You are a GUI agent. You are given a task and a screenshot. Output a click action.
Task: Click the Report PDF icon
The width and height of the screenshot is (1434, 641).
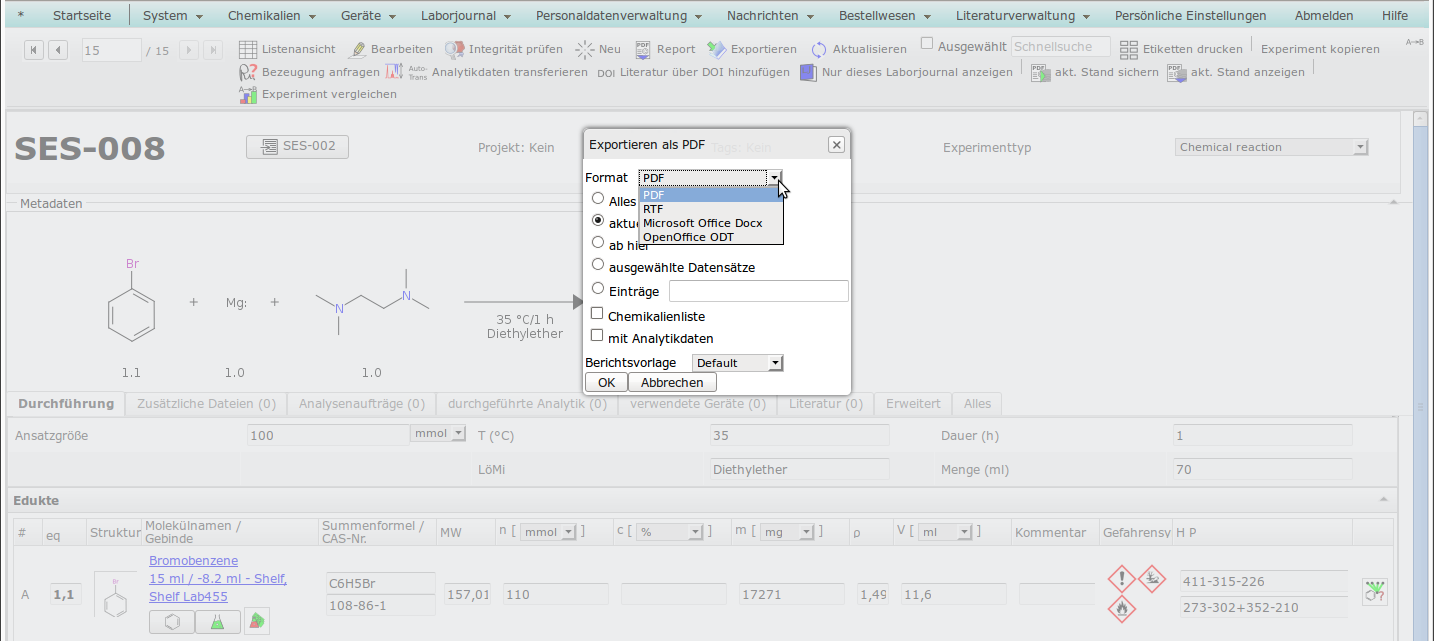pos(644,49)
